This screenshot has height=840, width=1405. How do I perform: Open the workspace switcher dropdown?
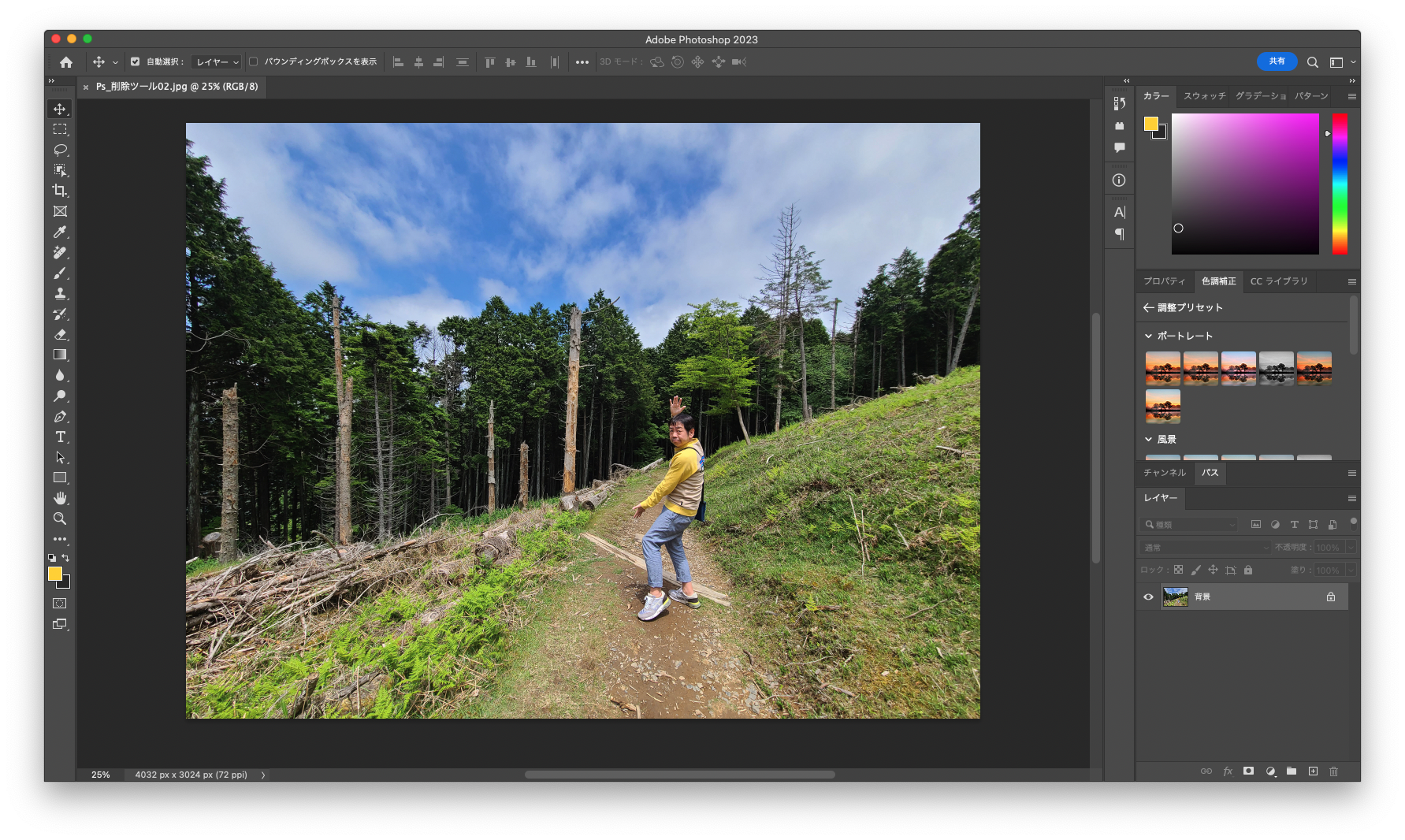click(1342, 62)
